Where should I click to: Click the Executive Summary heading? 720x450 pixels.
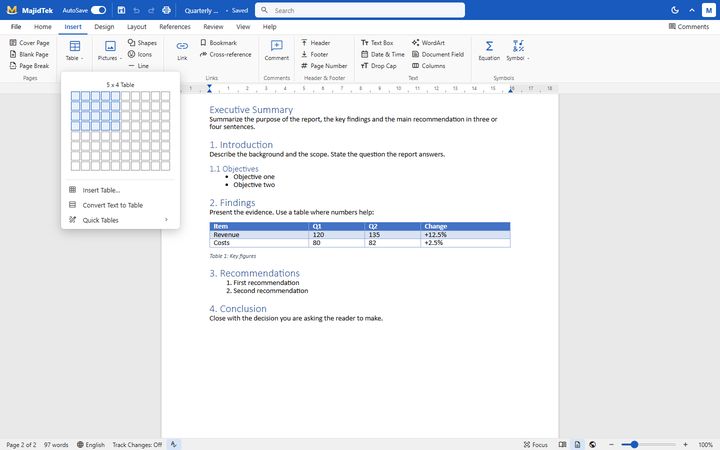[x=251, y=110]
